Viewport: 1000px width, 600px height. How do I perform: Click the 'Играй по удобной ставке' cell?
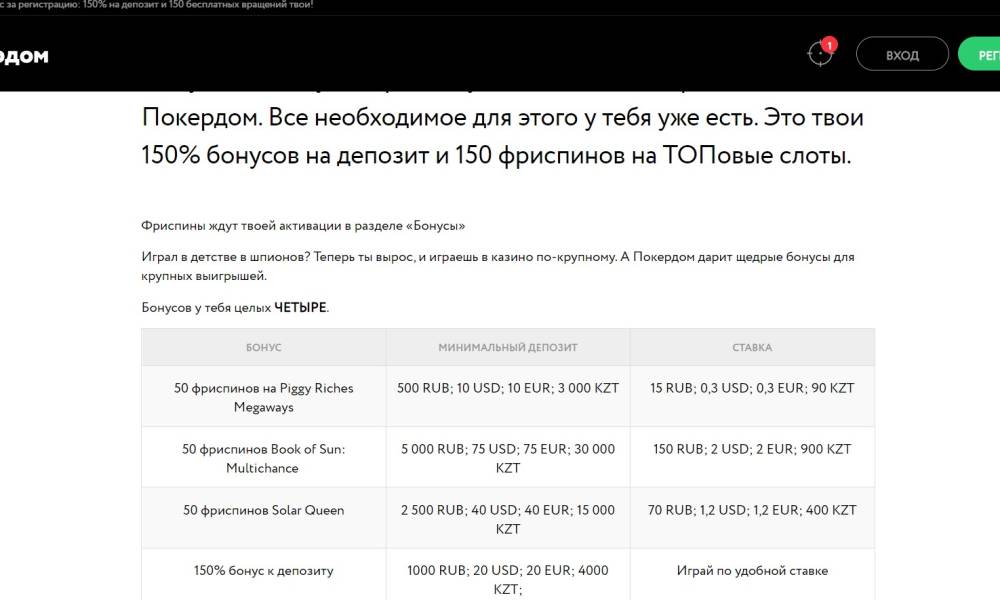pos(752,574)
